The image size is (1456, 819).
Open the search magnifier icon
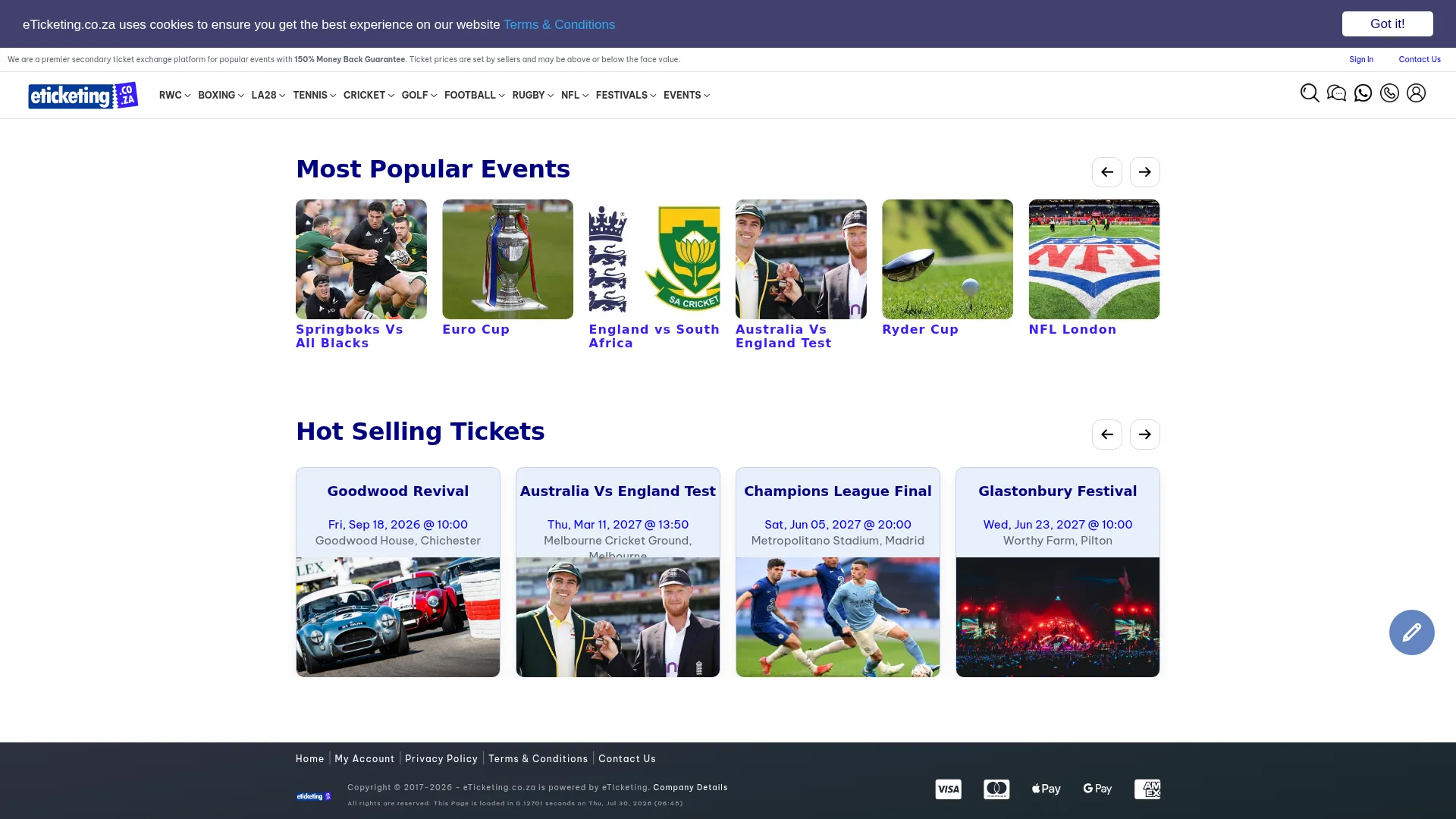1310,93
